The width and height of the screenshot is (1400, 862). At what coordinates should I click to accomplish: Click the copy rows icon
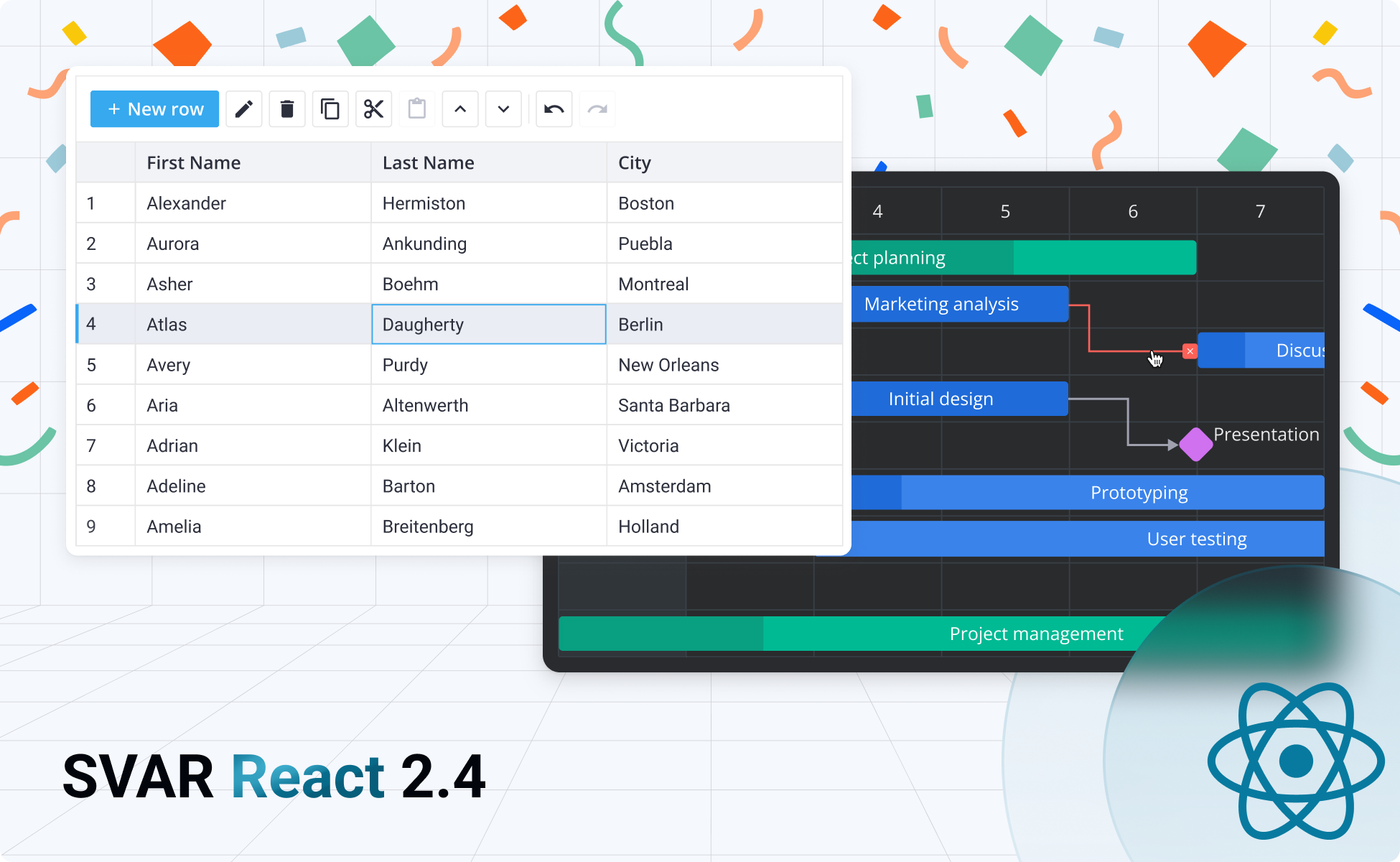coord(330,108)
